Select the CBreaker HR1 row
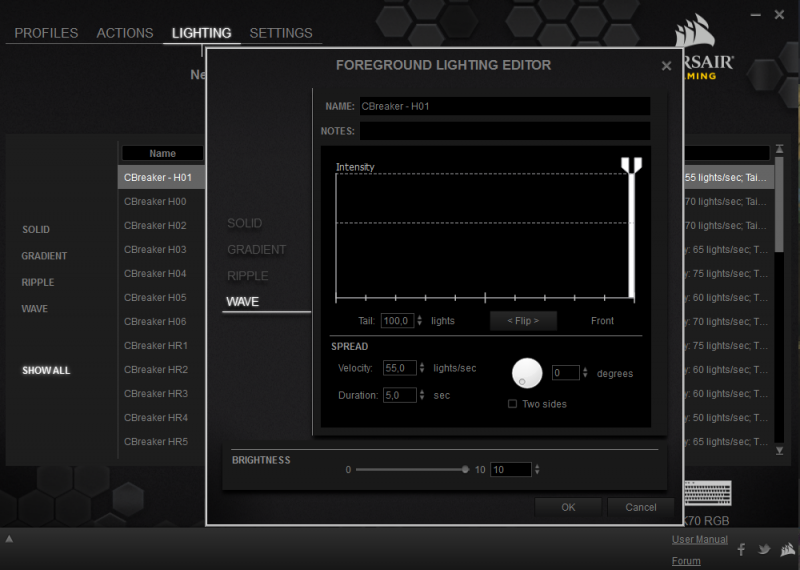Image resolution: width=800 pixels, height=570 pixels. pos(161,345)
